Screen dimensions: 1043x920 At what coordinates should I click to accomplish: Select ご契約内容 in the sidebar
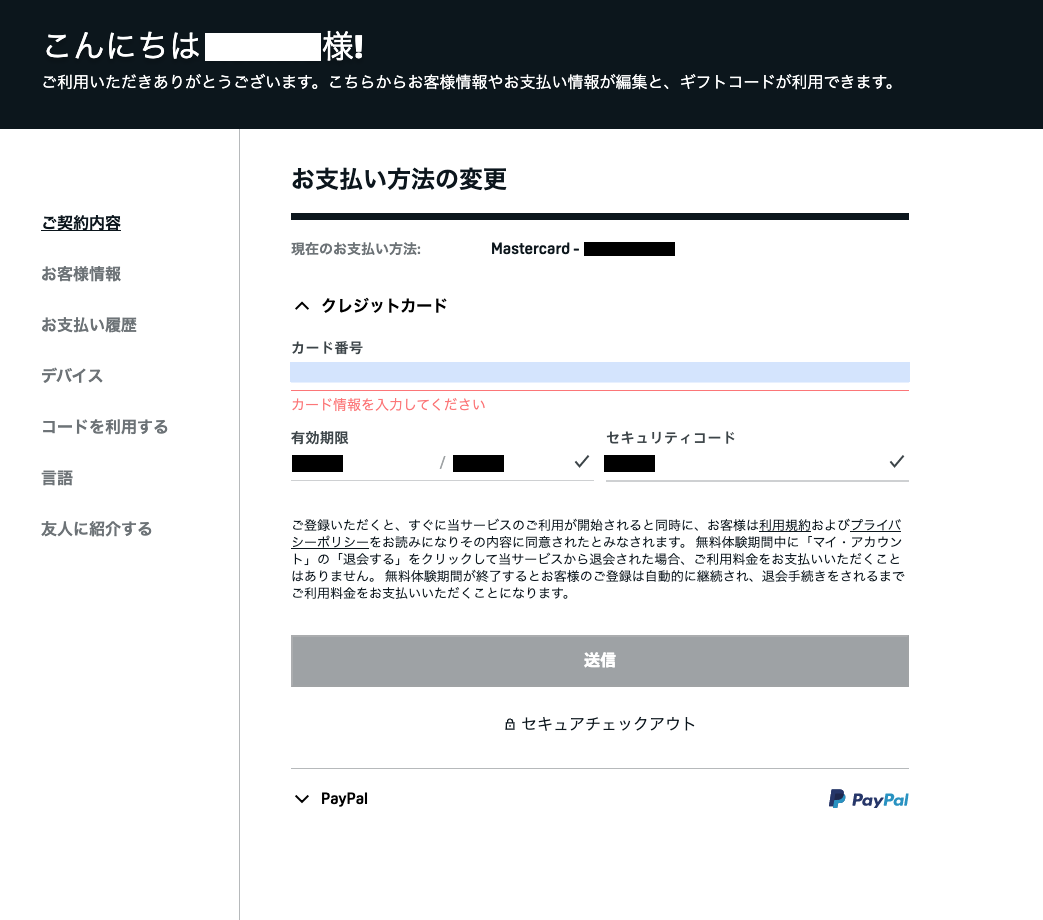pos(80,223)
